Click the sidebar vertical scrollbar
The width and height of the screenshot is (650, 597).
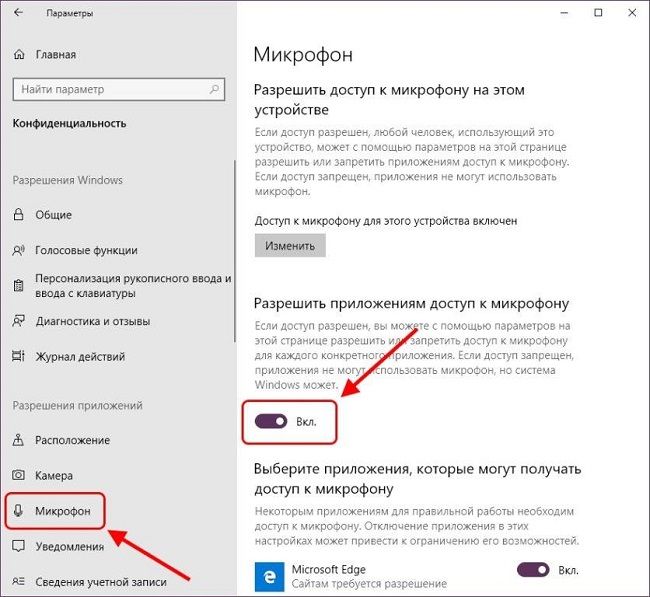point(234,251)
